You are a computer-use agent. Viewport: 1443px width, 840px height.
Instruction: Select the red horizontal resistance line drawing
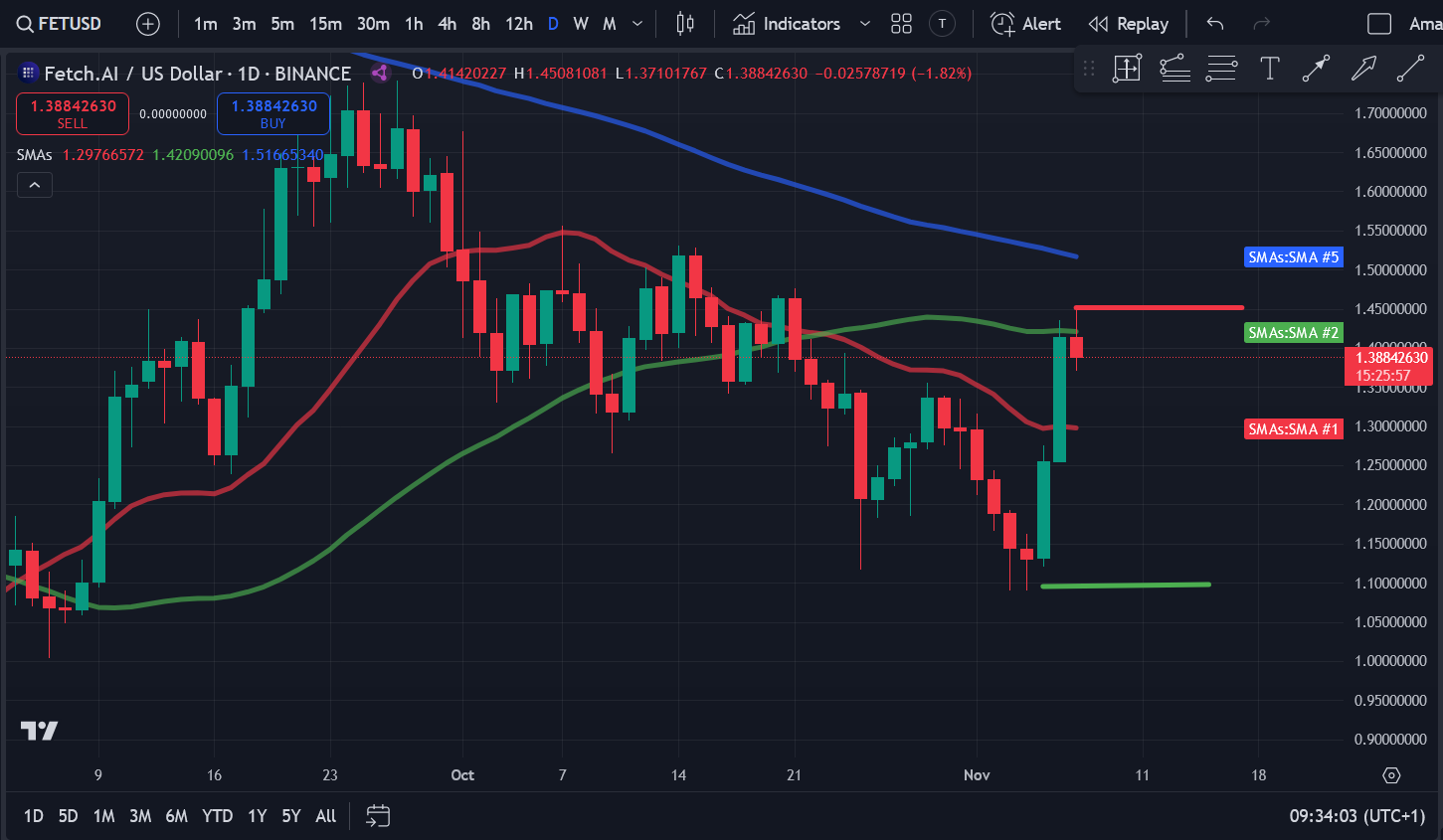click(x=1159, y=307)
